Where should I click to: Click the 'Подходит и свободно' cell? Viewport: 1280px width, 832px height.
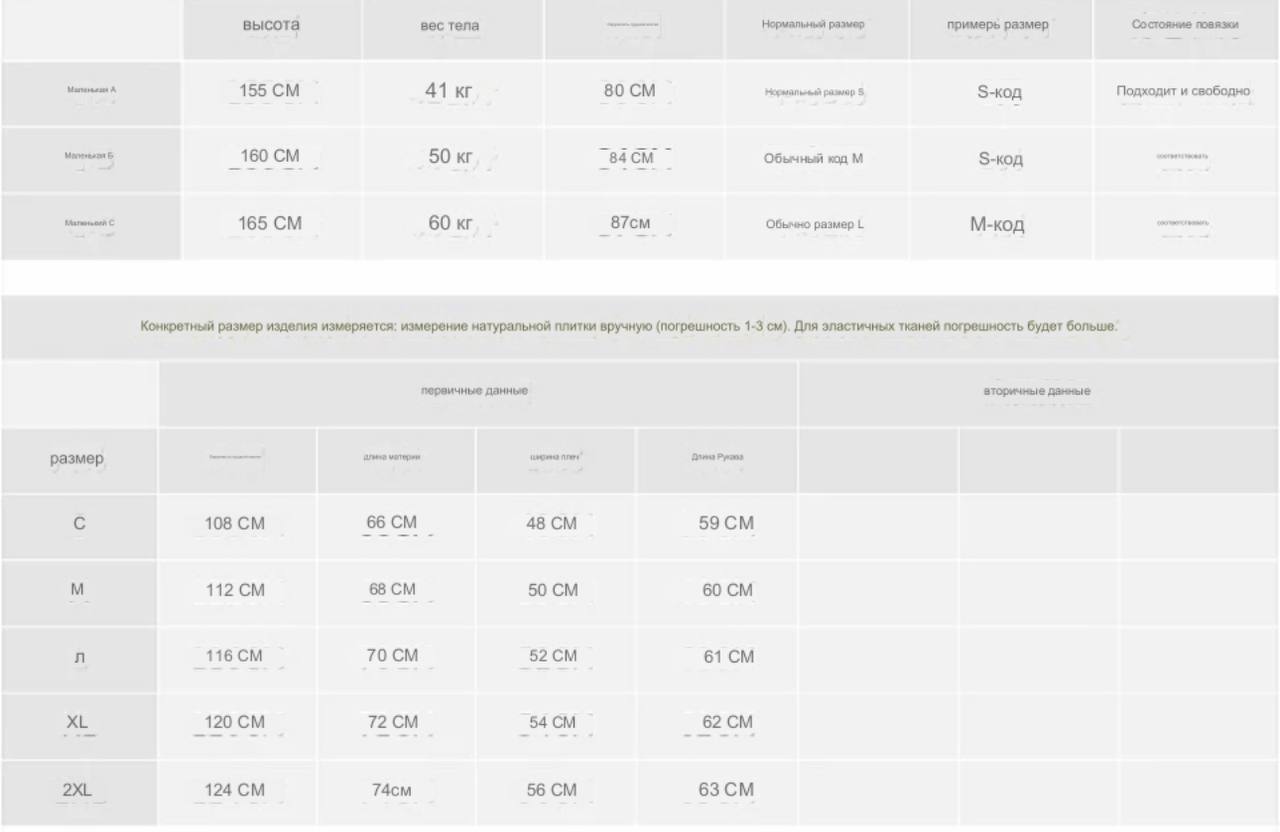tap(1183, 91)
